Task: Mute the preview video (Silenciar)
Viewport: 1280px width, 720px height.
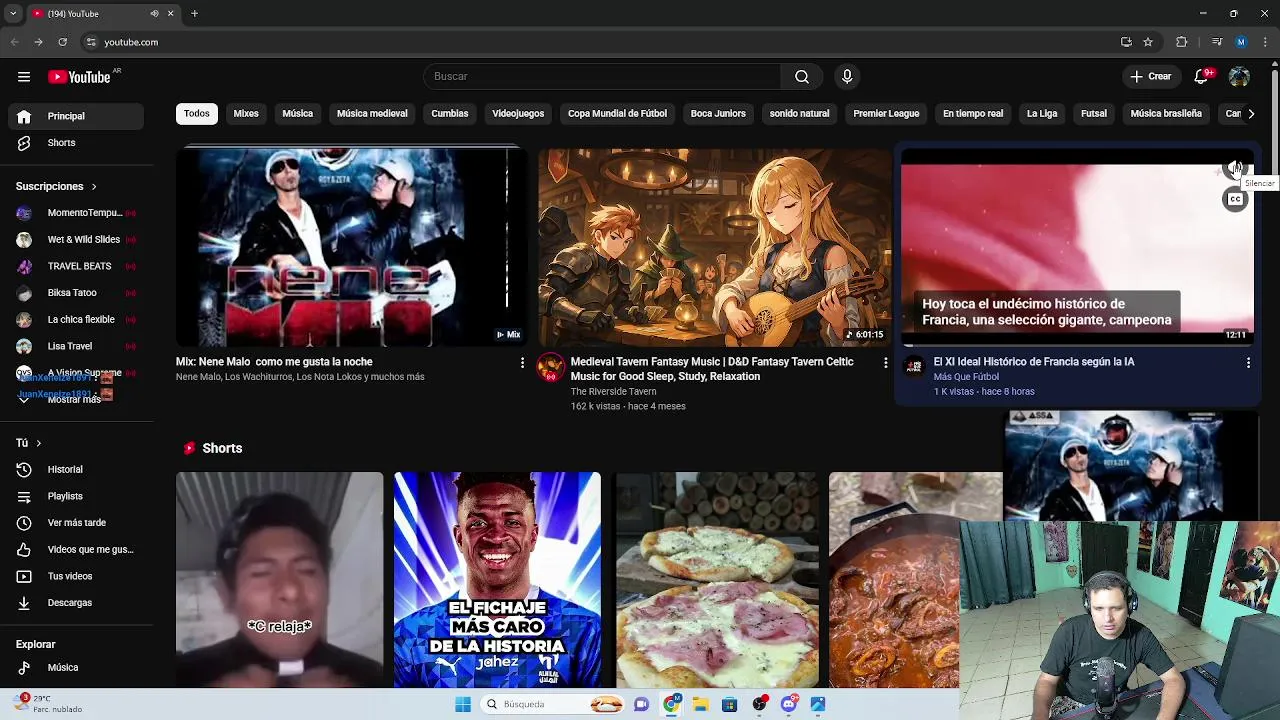Action: 1235,168
